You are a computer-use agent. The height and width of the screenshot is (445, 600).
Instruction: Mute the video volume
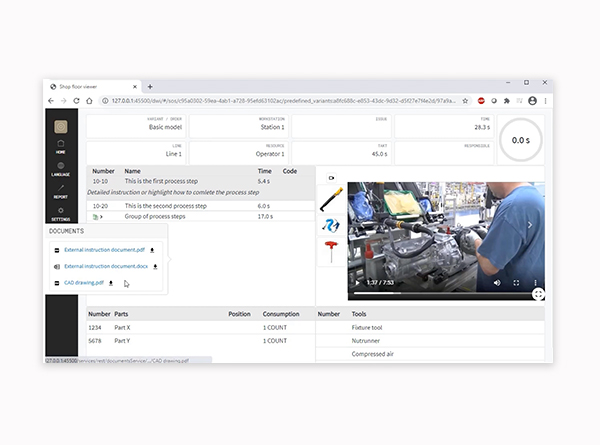pyautogui.click(x=496, y=283)
